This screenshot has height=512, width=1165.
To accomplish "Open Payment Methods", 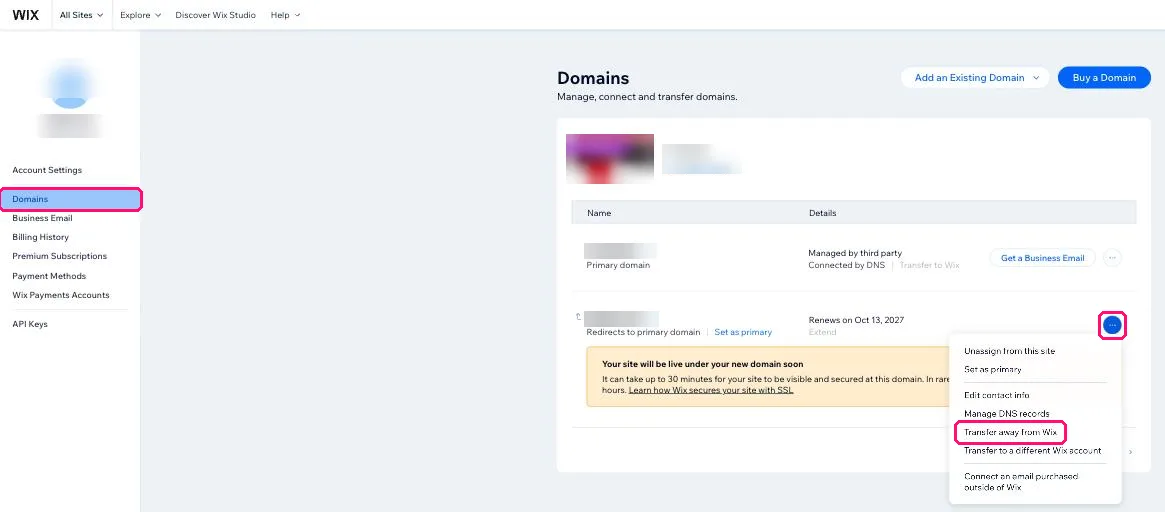I will click(49, 276).
